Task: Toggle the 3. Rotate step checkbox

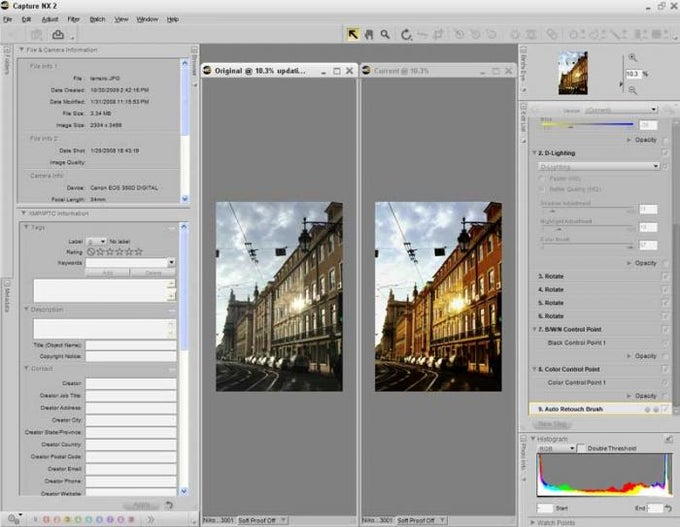Action: coord(665,276)
